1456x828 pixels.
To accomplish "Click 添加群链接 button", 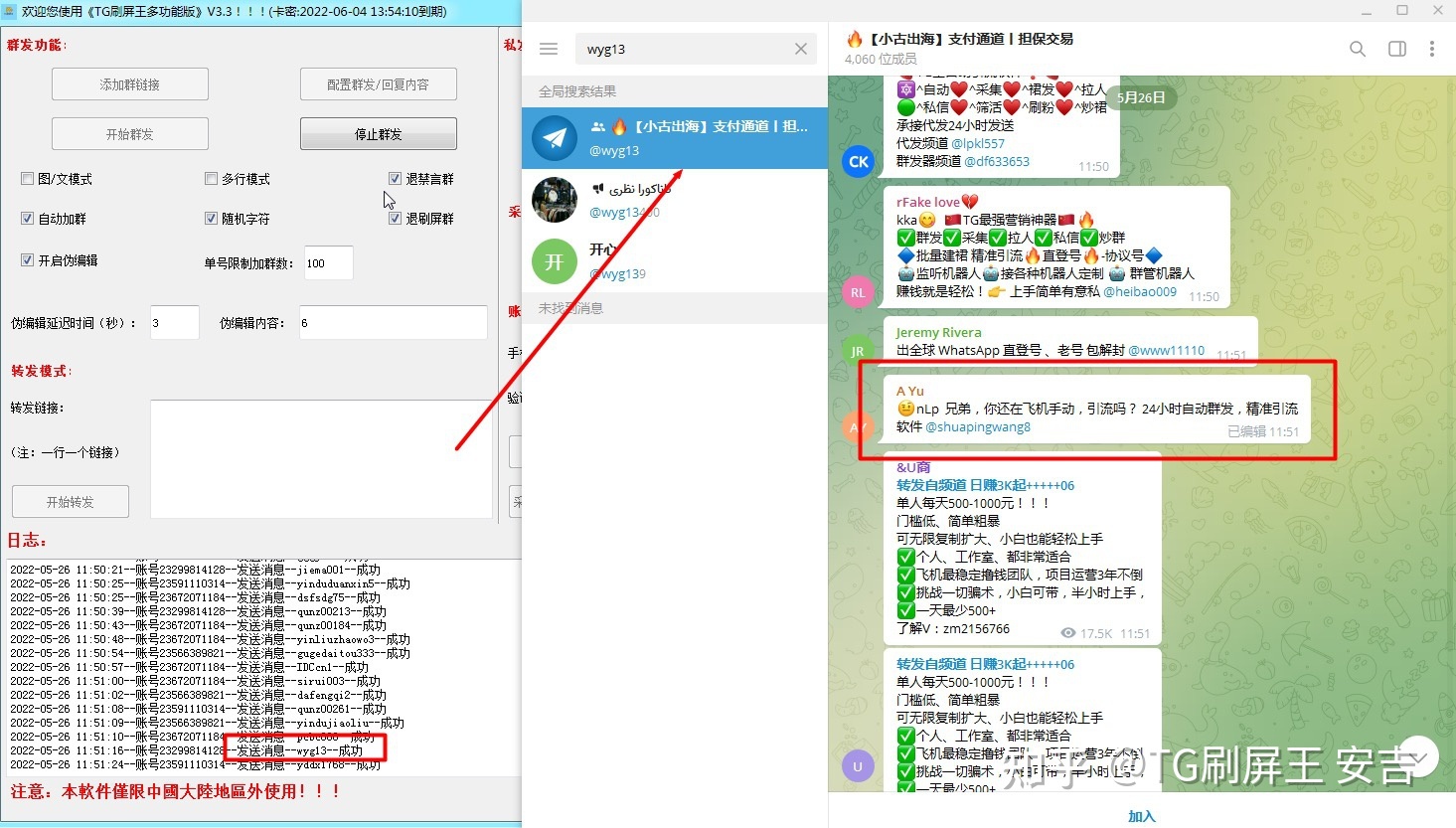I will pyautogui.click(x=130, y=84).
